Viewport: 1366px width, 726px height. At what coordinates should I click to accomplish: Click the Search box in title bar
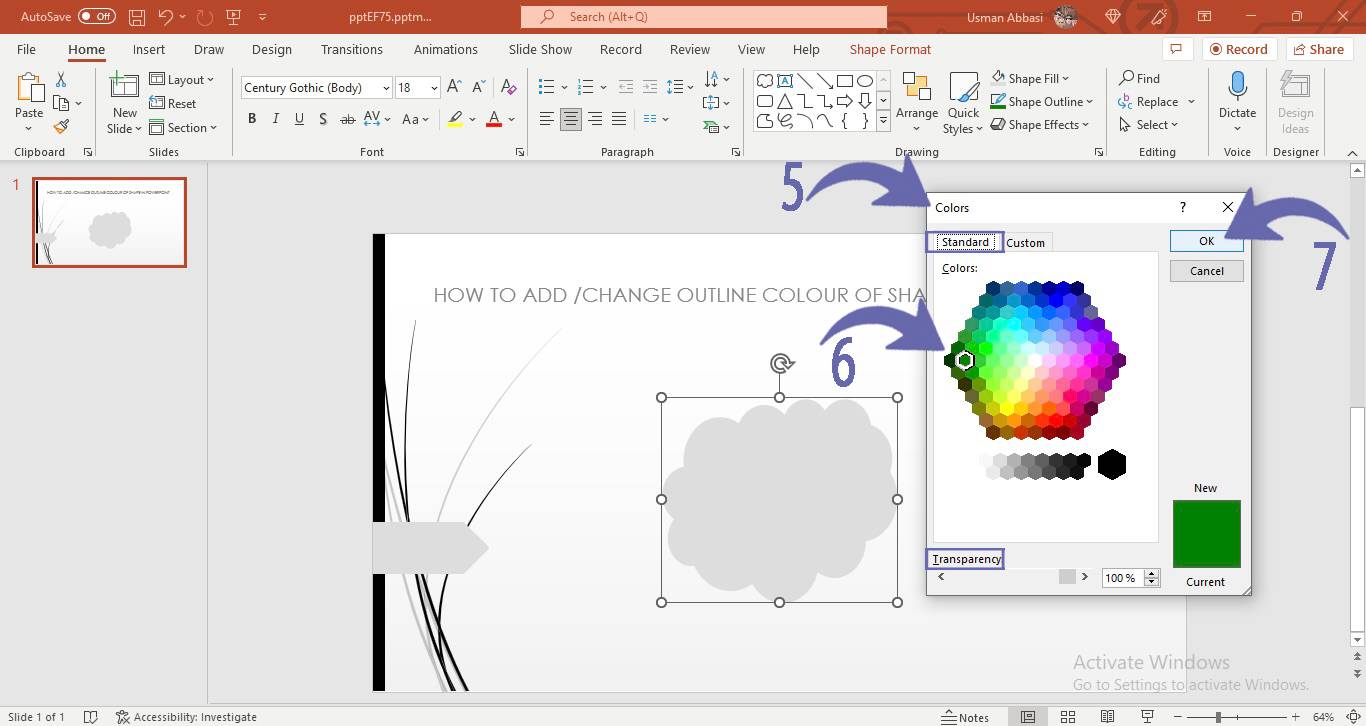(704, 17)
